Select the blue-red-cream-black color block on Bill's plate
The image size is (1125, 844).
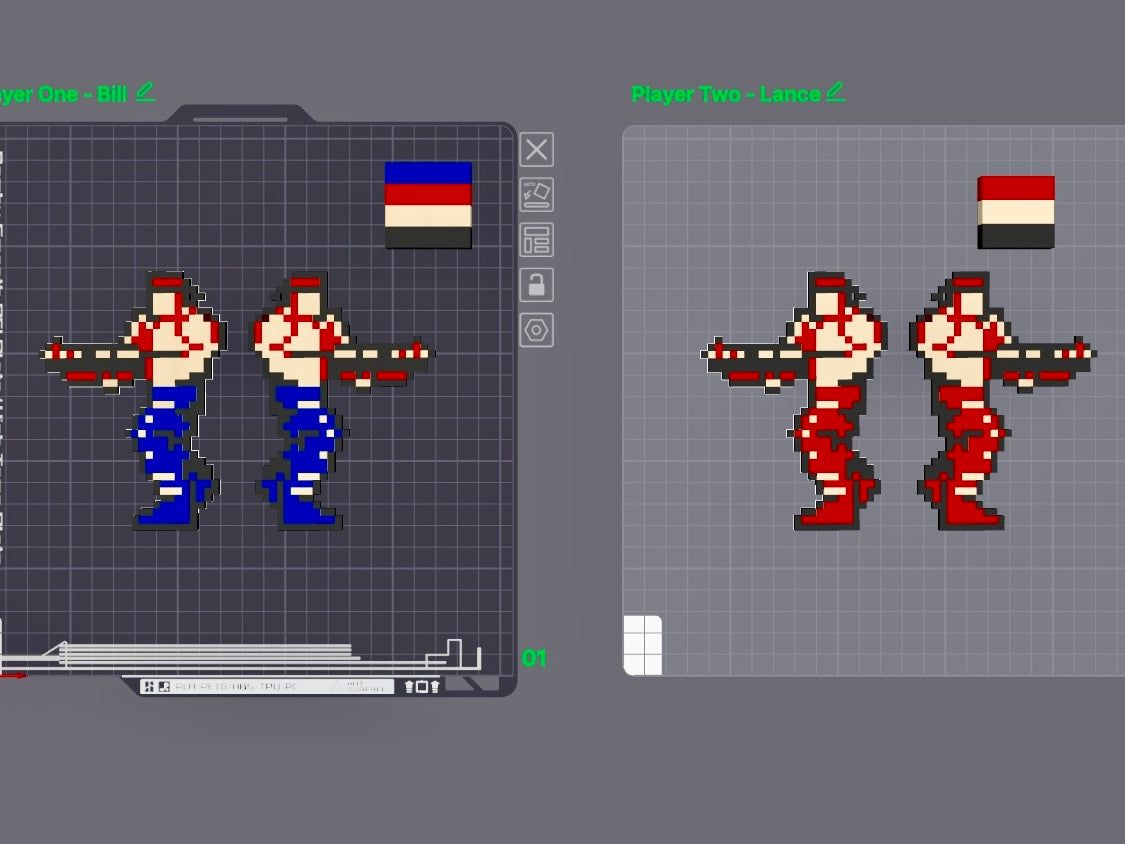428,205
